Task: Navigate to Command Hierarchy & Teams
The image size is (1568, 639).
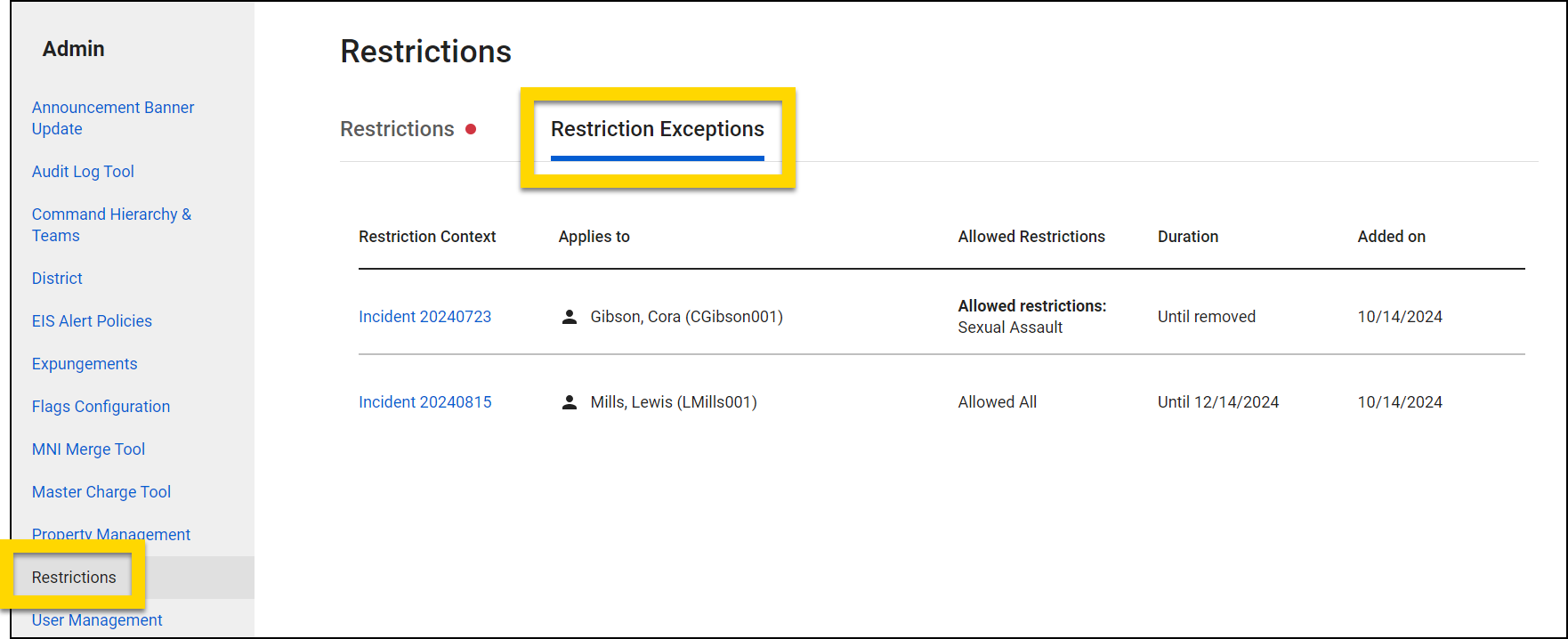Action: pos(111,224)
